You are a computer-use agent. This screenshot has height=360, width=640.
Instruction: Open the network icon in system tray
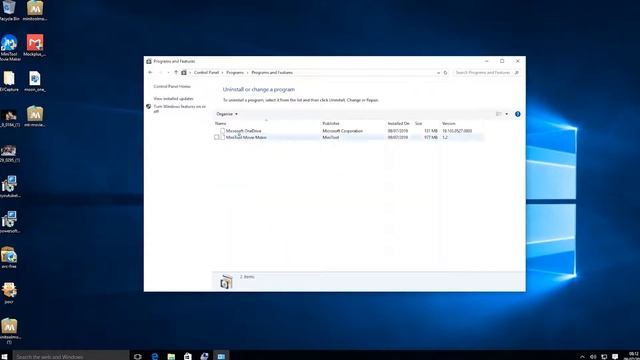click(604, 357)
